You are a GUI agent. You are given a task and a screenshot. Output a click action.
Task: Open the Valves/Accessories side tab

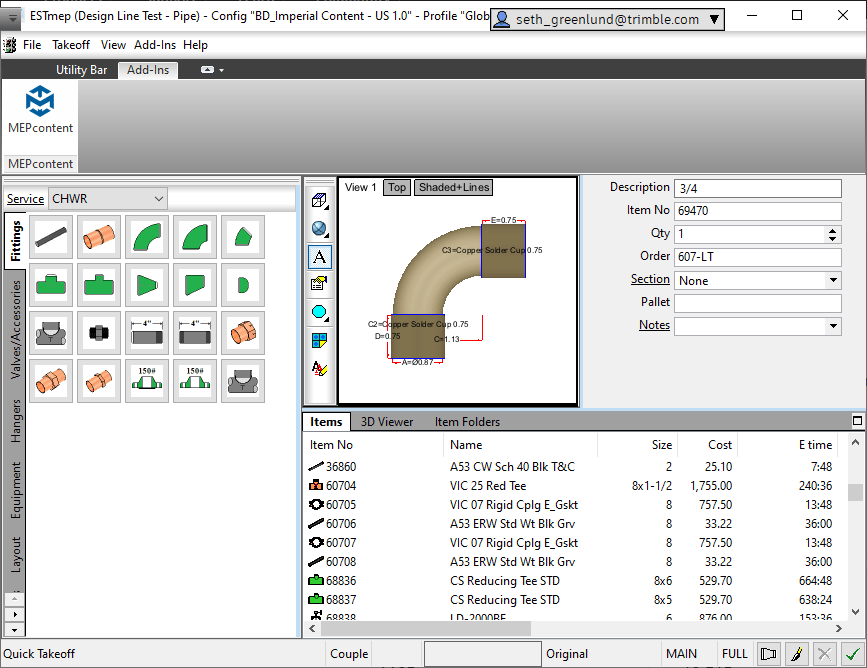tap(15, 330)
